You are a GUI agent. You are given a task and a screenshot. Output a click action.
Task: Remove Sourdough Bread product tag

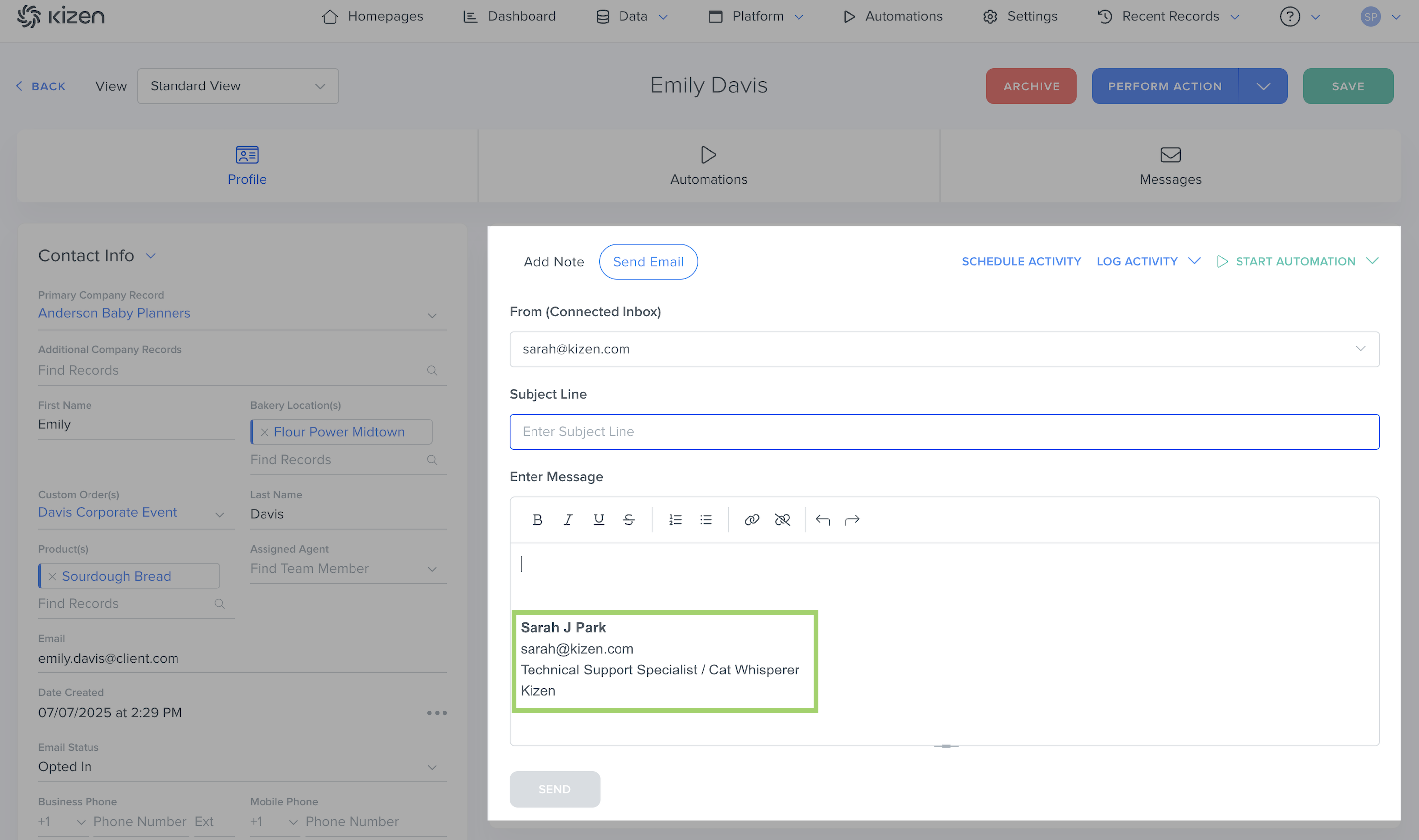pos(52,576)
